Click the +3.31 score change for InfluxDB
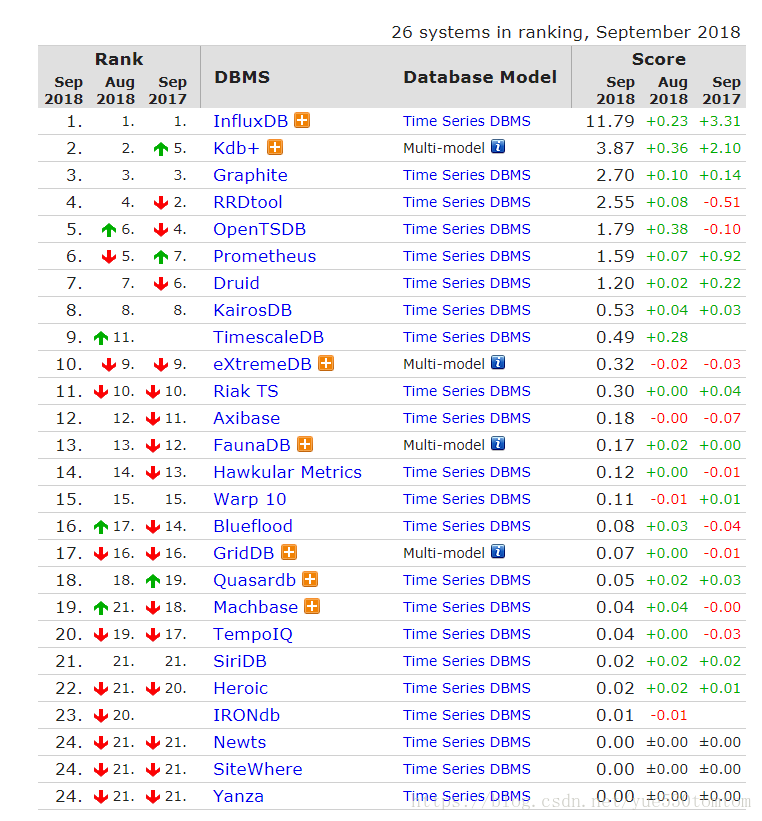The width and height of the screenshot is (762, 821). click(x=720, y=121)
